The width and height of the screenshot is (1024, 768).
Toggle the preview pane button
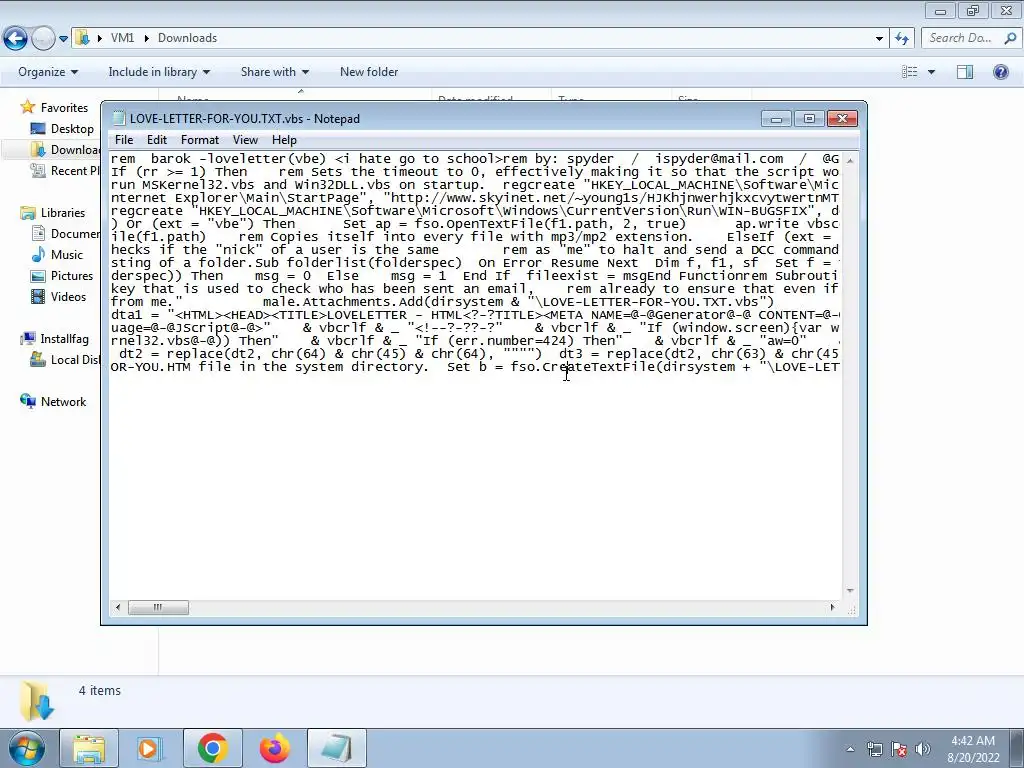pos(965,72)
